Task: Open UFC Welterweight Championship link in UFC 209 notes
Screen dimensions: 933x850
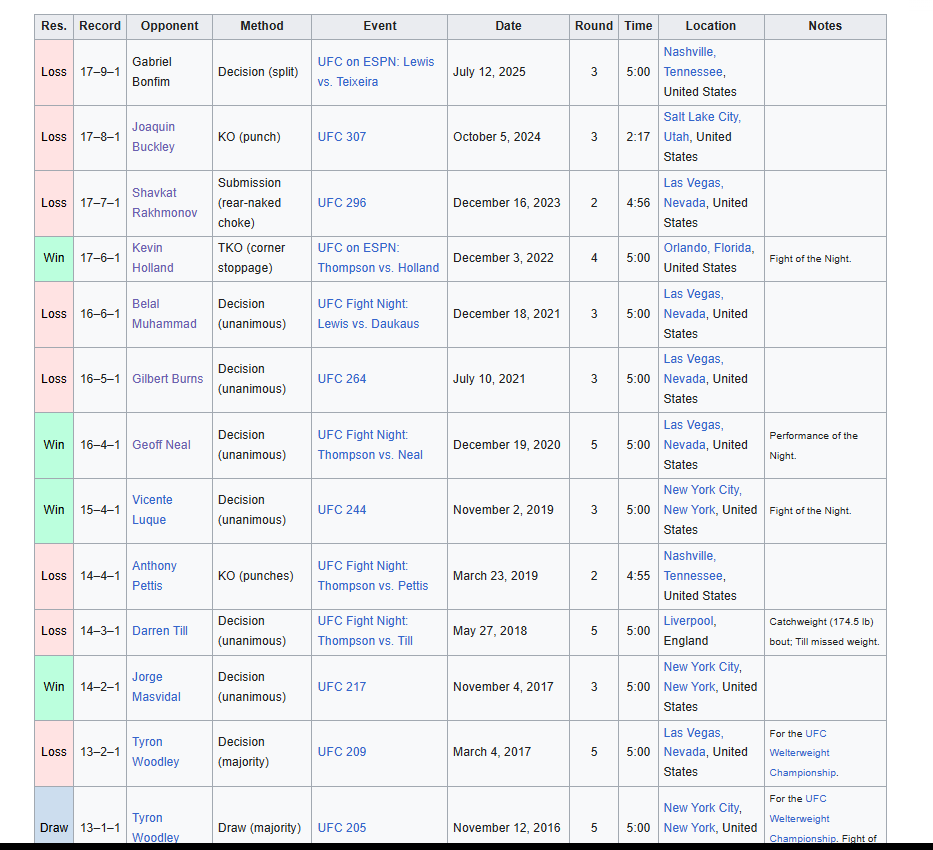Action: click(803, 753)
